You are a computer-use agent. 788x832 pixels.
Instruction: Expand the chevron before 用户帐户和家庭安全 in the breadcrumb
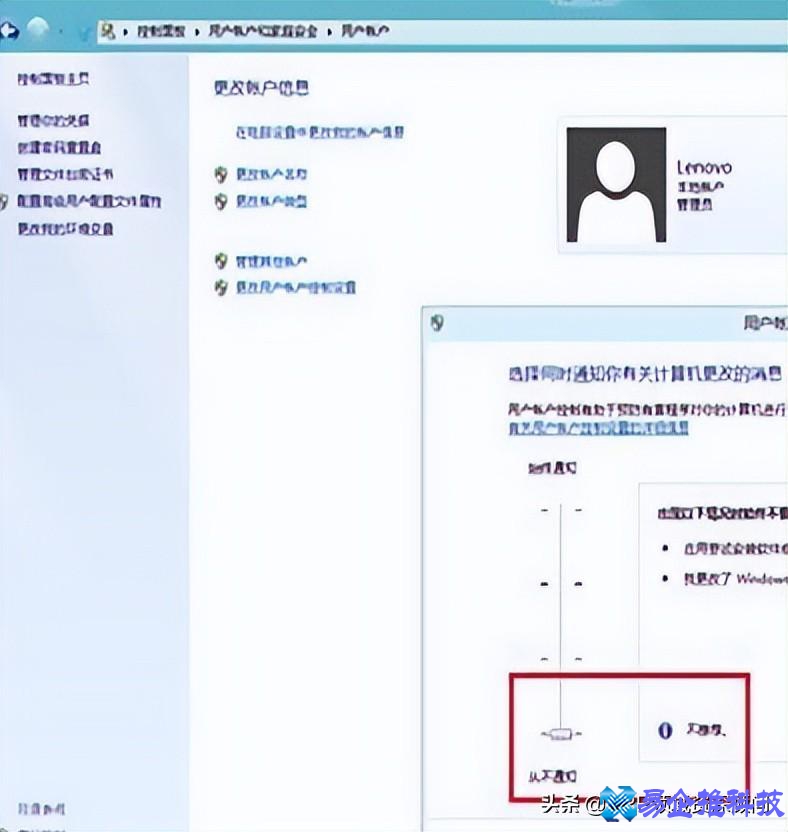coord(197,32)
